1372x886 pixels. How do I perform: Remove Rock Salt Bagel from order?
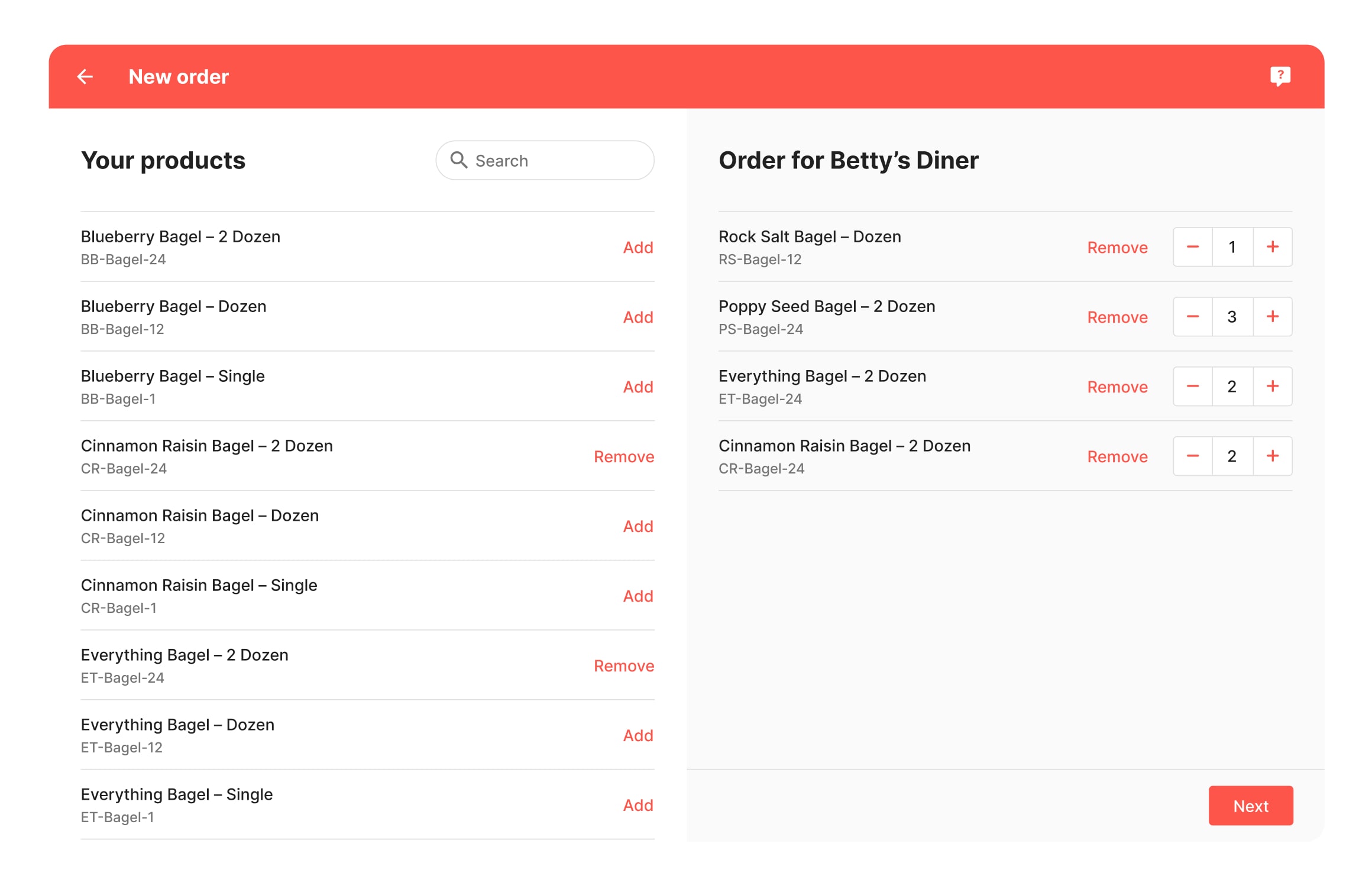(x=1117, y=248)
